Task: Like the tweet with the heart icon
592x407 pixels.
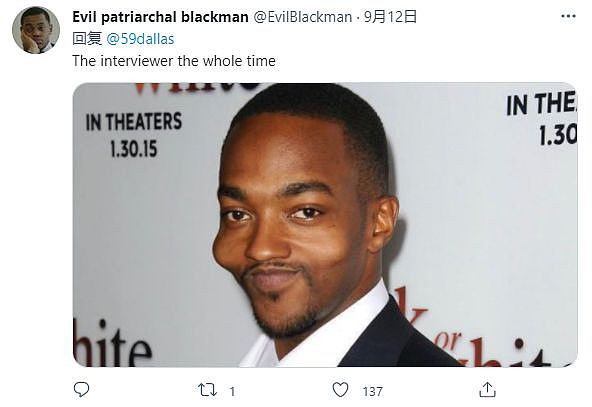Action: [x=340, y=390]
